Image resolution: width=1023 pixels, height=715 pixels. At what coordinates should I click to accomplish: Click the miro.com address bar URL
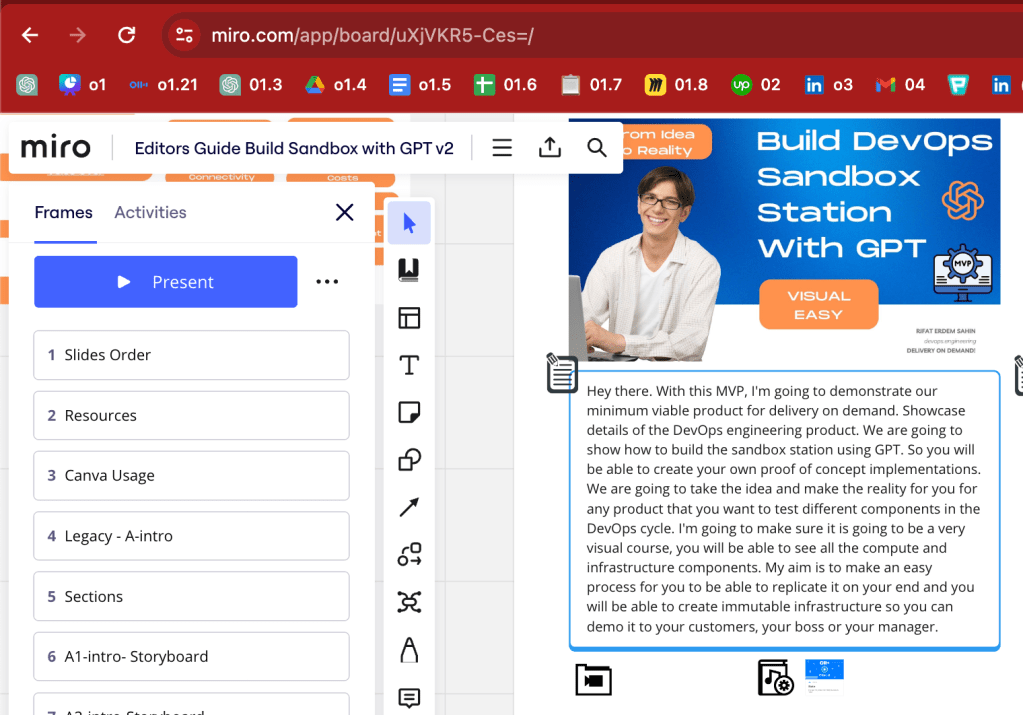pos(373,35)
